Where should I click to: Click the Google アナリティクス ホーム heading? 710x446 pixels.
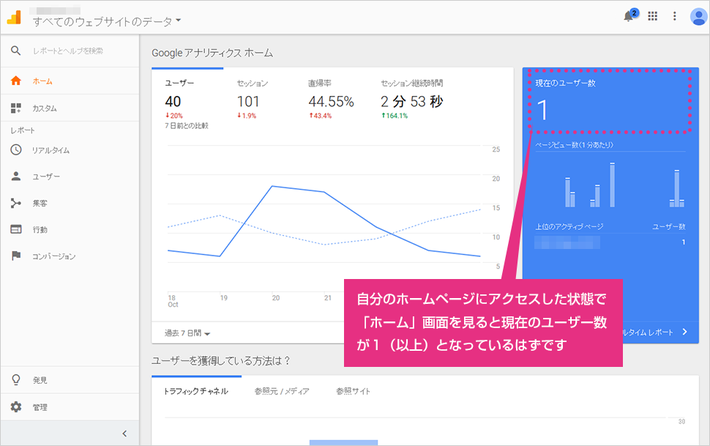click(x=212, y=53)
